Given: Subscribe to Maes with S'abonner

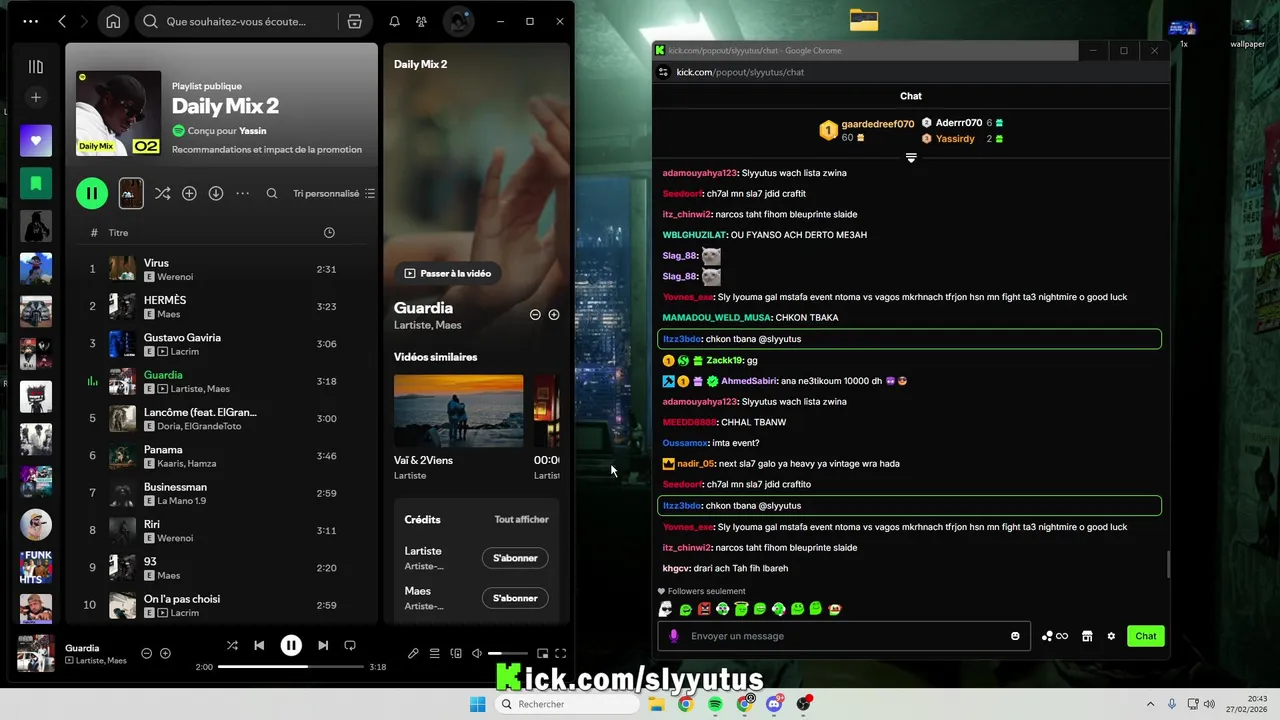Looking at the screenshot, I should pyautogui.click(x=515, y=598).
